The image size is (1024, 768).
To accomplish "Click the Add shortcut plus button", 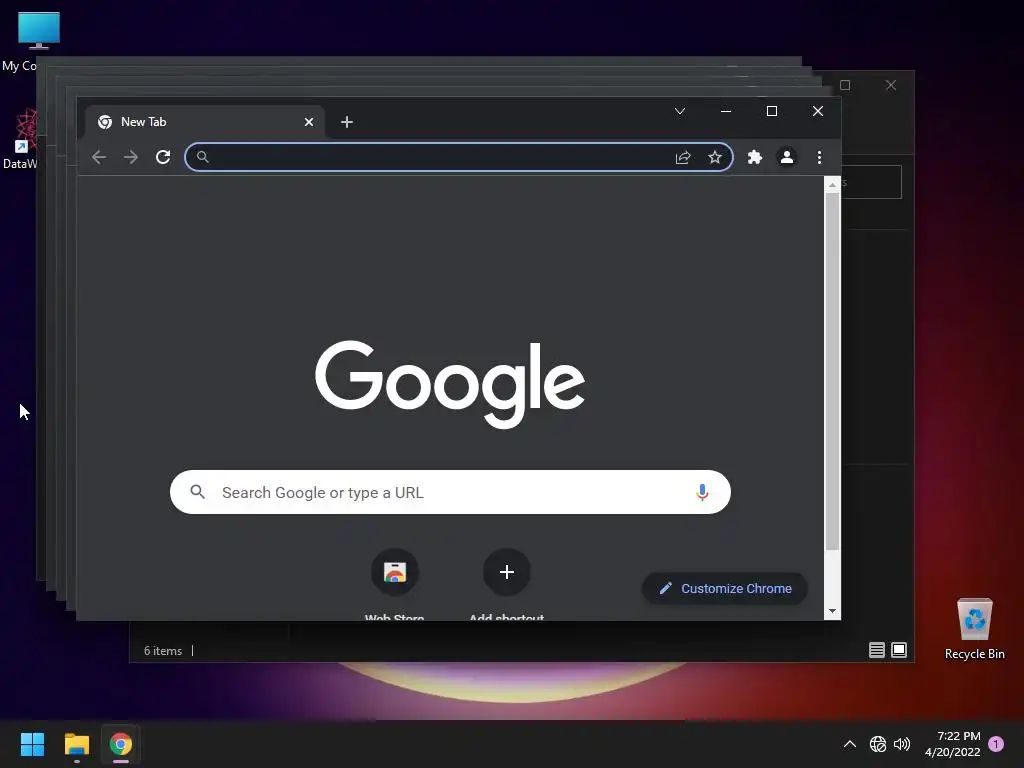I will [507, 573].
